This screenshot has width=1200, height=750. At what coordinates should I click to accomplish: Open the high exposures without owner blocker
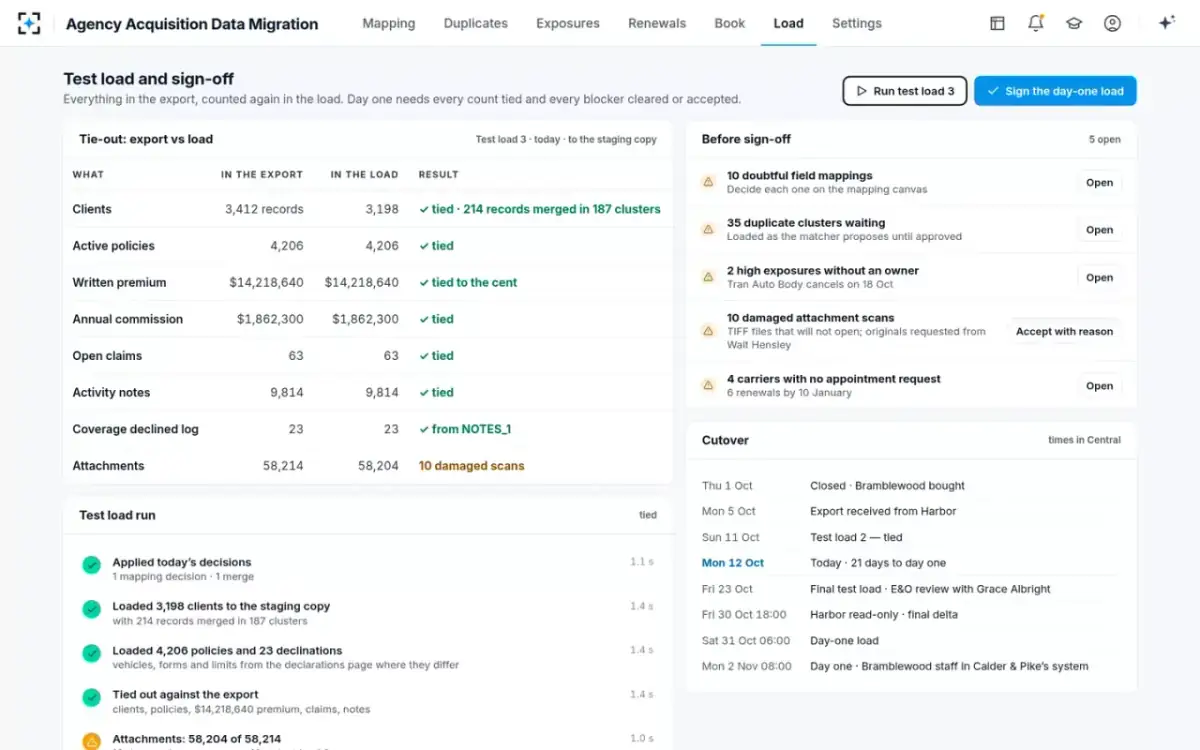tap(1099, 278)
